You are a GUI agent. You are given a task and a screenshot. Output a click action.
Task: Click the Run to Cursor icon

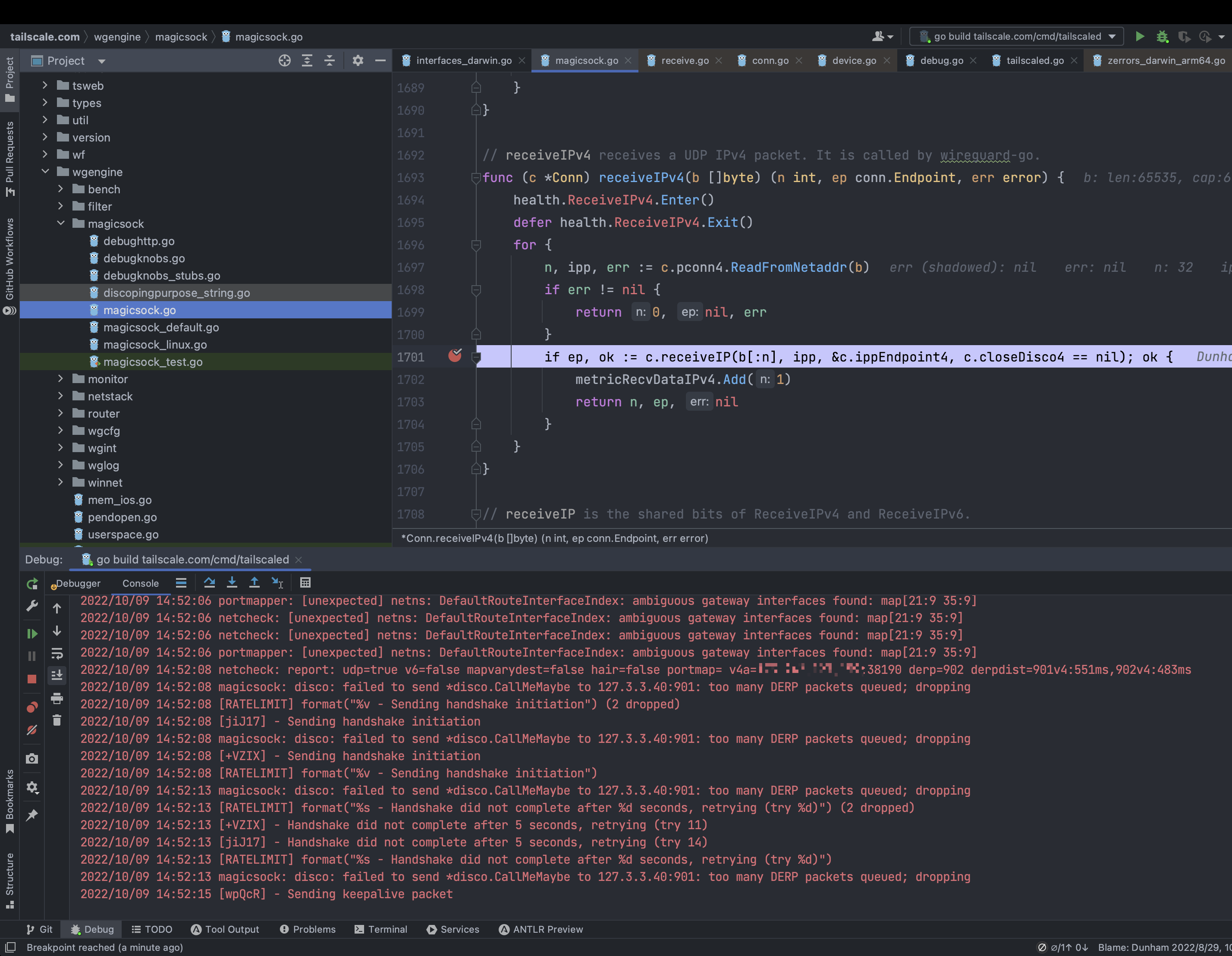[277, 583]
